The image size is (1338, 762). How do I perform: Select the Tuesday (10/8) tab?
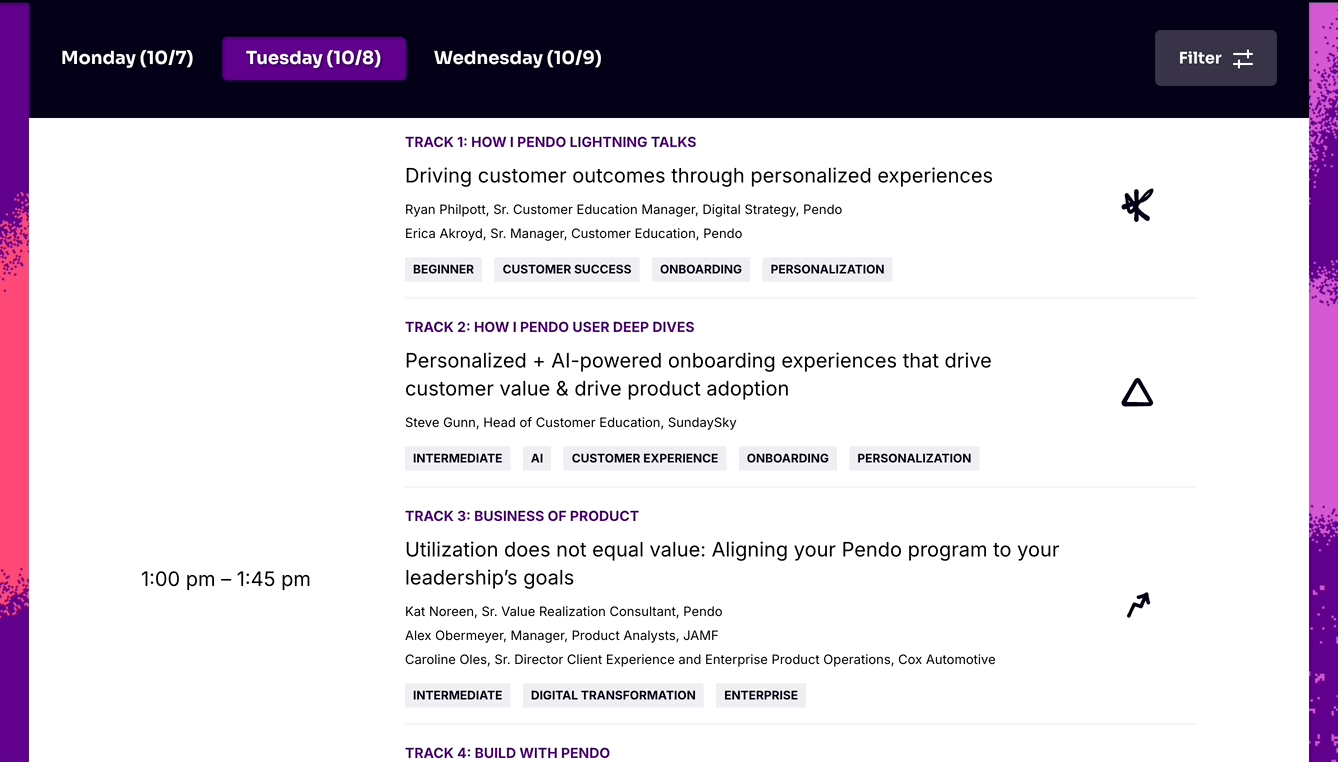tap(314, 58)
